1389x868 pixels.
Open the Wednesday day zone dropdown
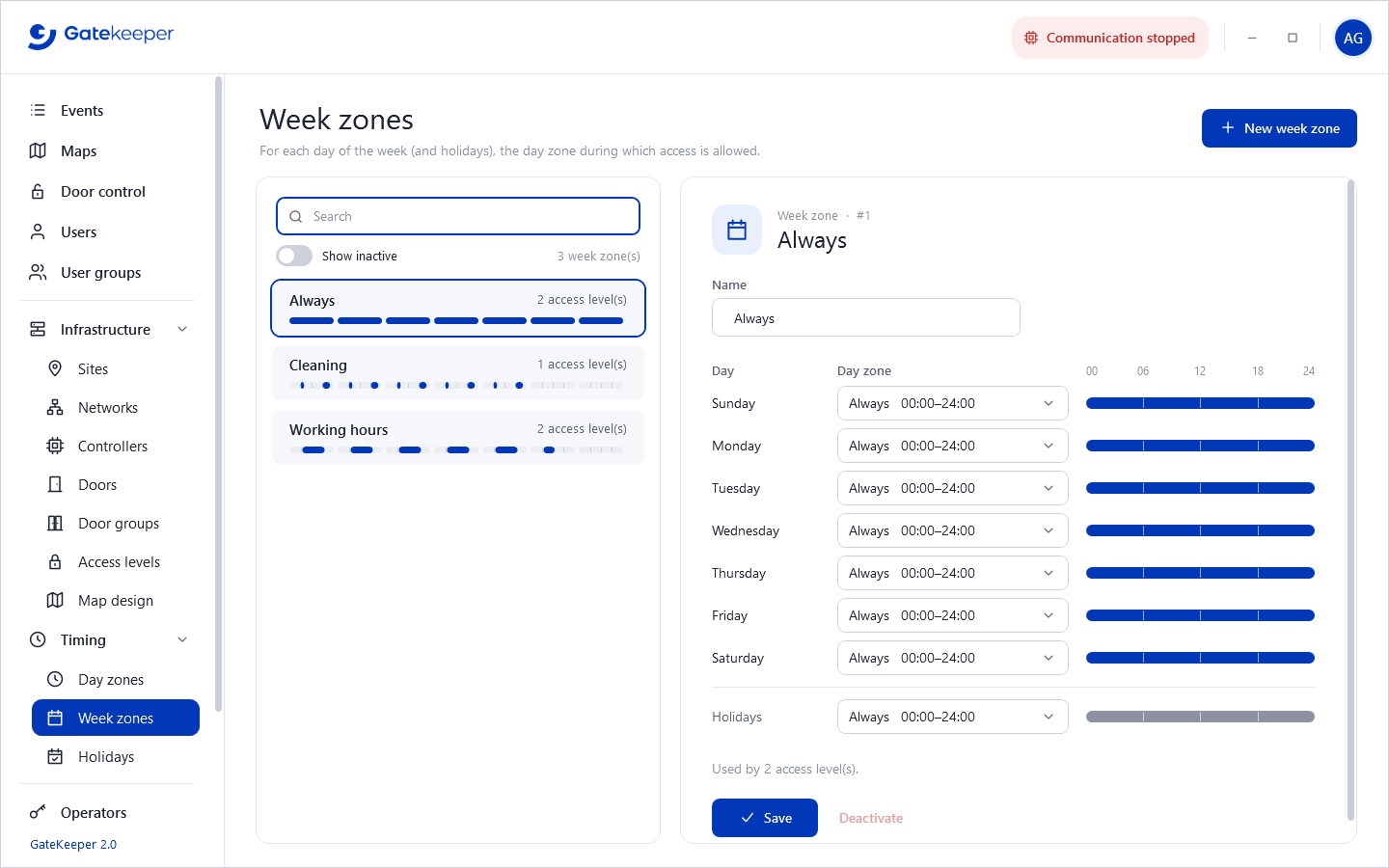[953, 530]
